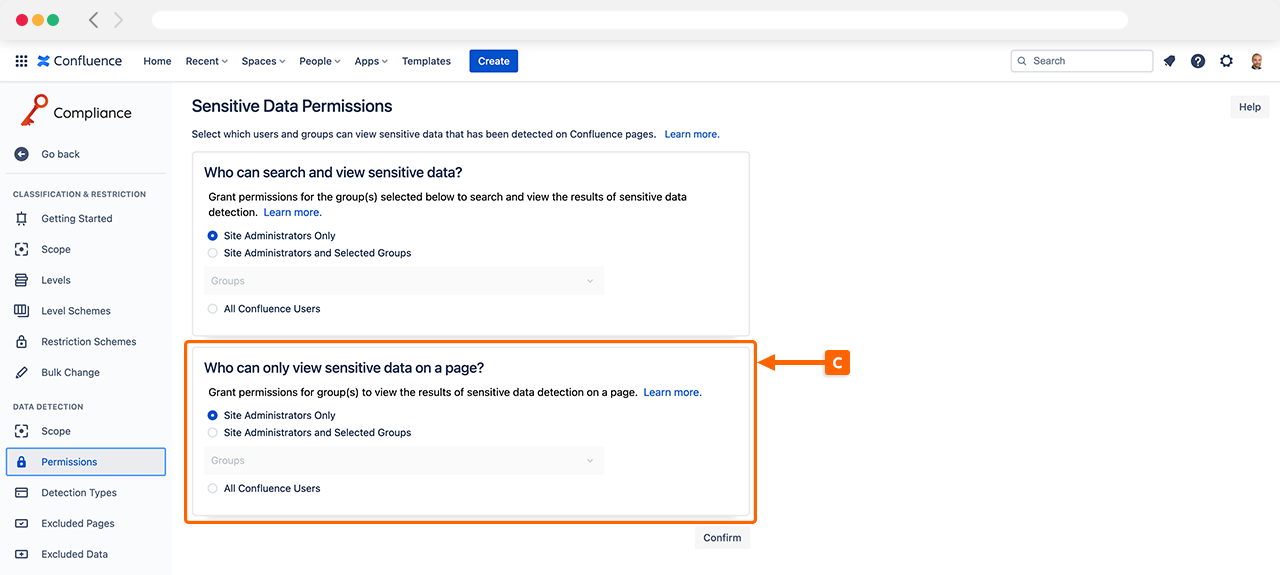Expand the Recent dropdown menu
This screenshot has width=1280, height=575.
click(x=206, y=61)
